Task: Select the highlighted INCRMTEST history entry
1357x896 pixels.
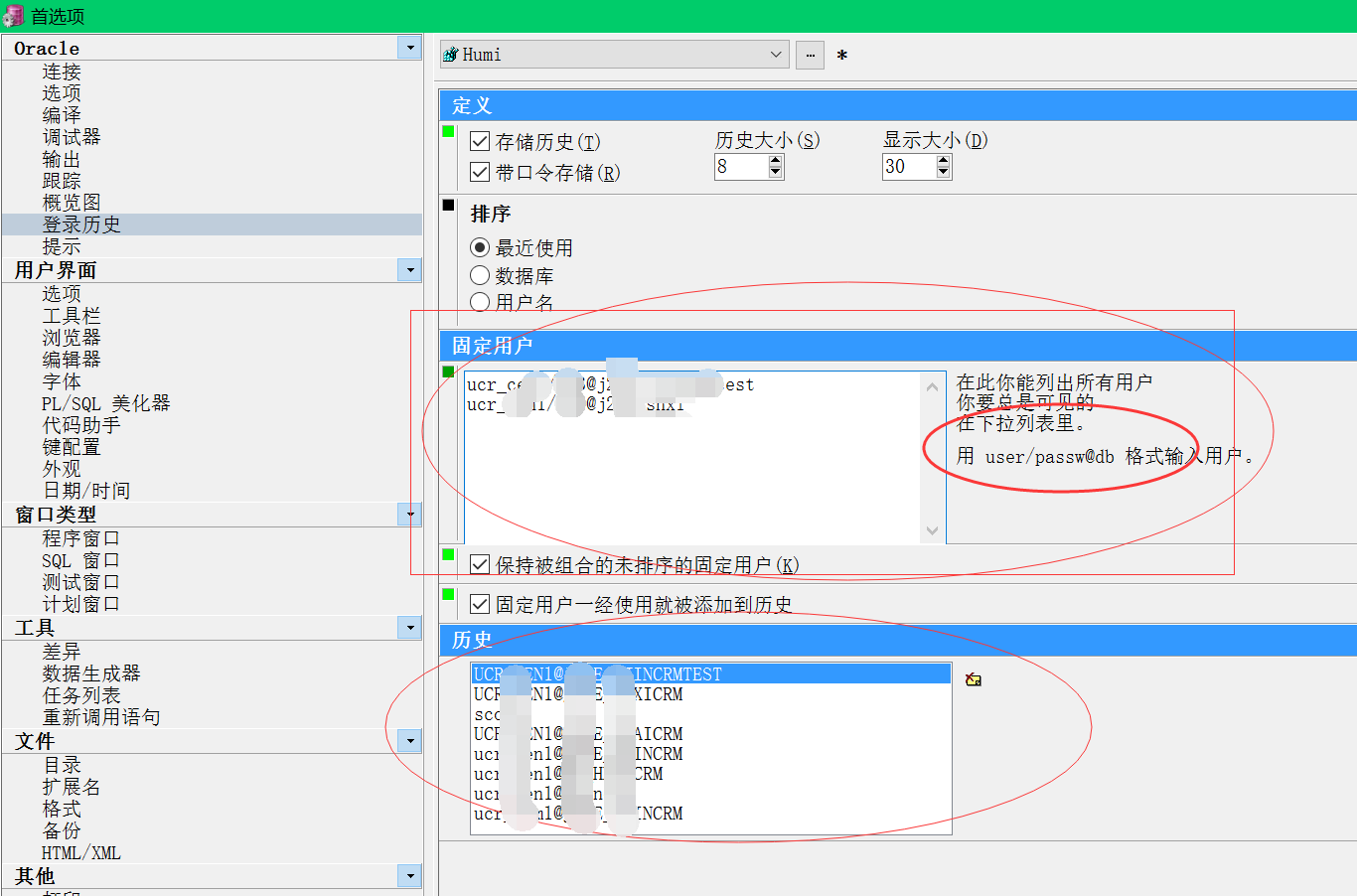Action: click(x=711, y=674)
